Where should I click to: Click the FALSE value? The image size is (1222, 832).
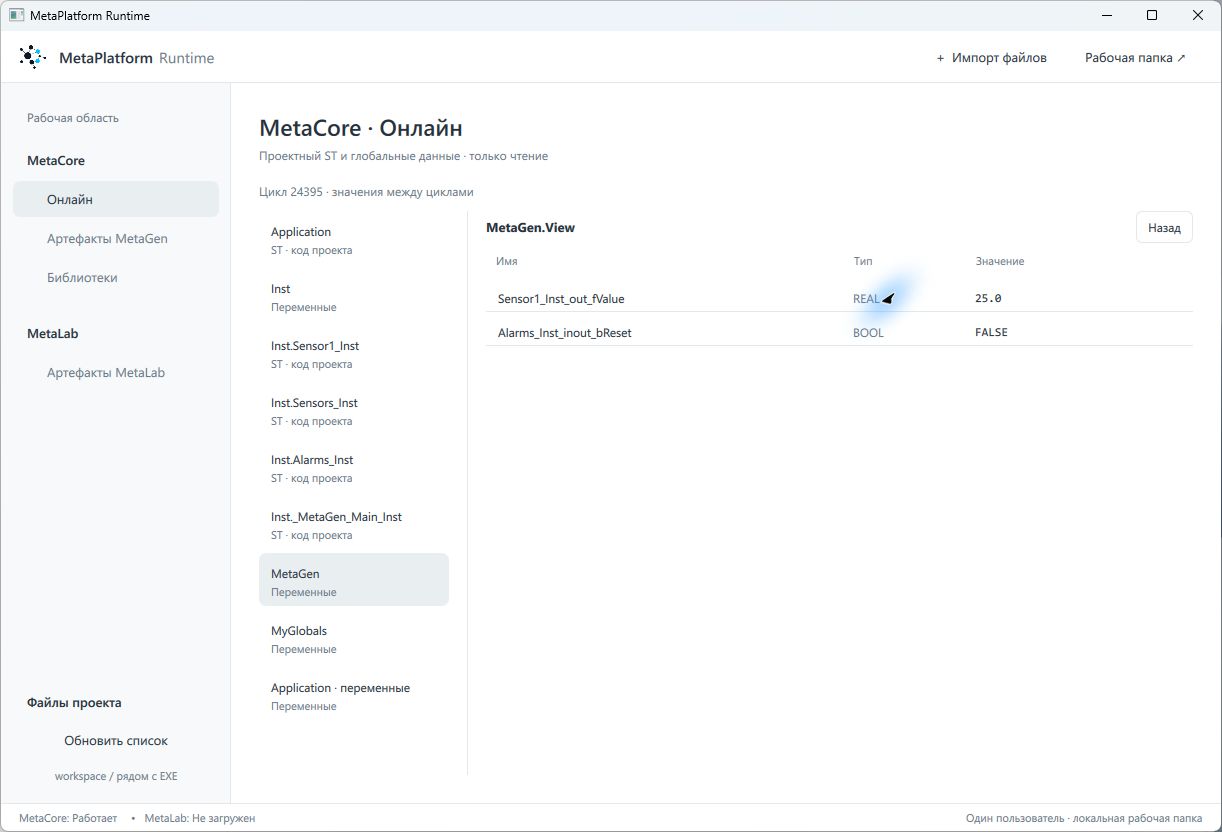(x=991, y=332)
